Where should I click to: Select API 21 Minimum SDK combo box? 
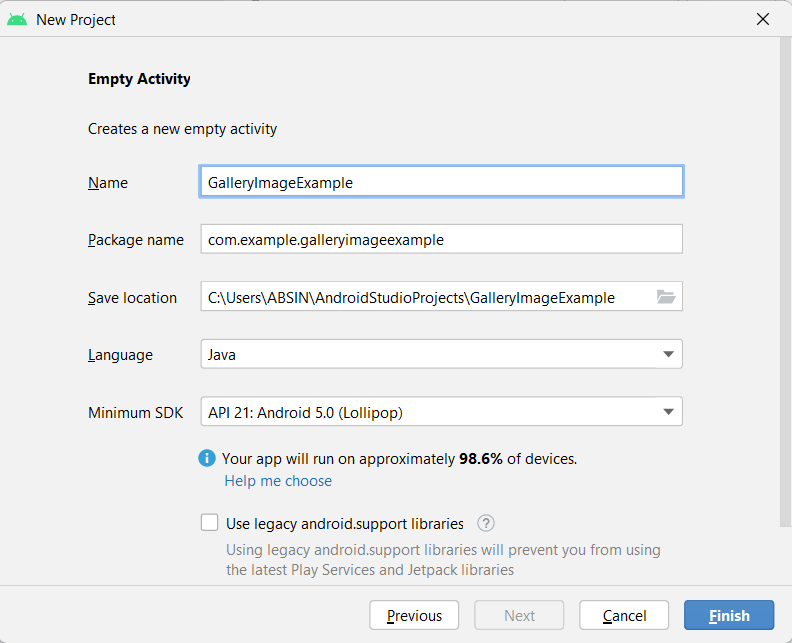[x=430, y=412]
